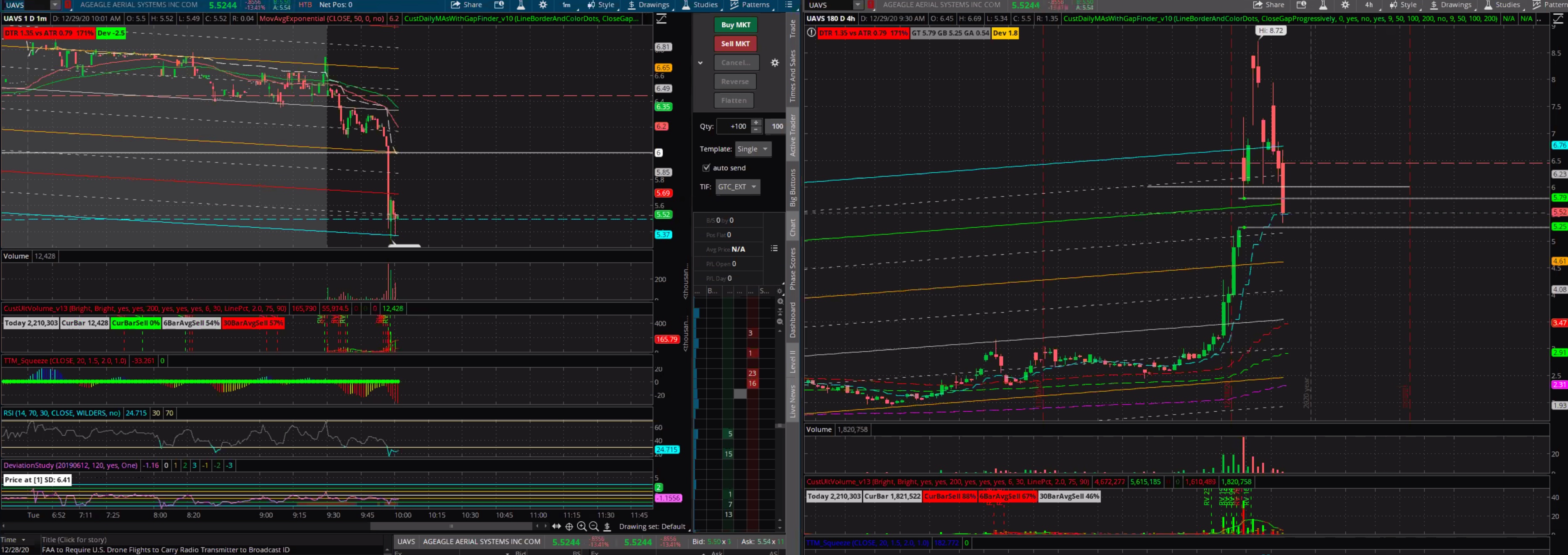Click the Qty input field showing +100

tap(734, 126)
